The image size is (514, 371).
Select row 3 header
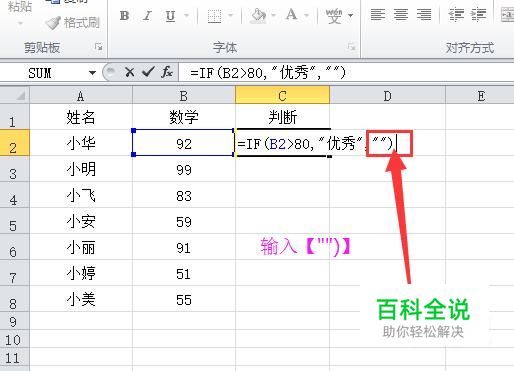(15, 169)
